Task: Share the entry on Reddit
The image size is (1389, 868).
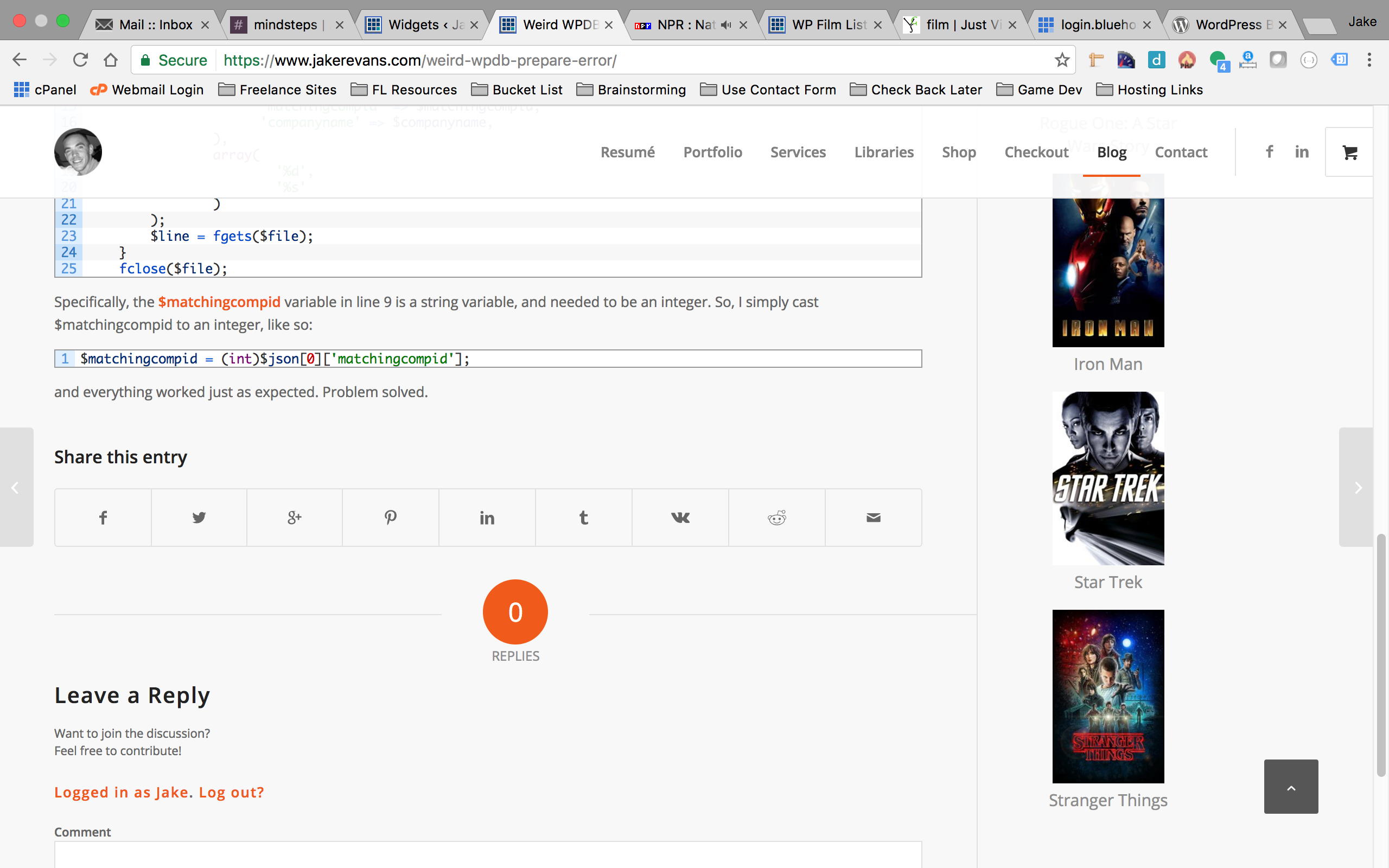Action: click(776, 517)
